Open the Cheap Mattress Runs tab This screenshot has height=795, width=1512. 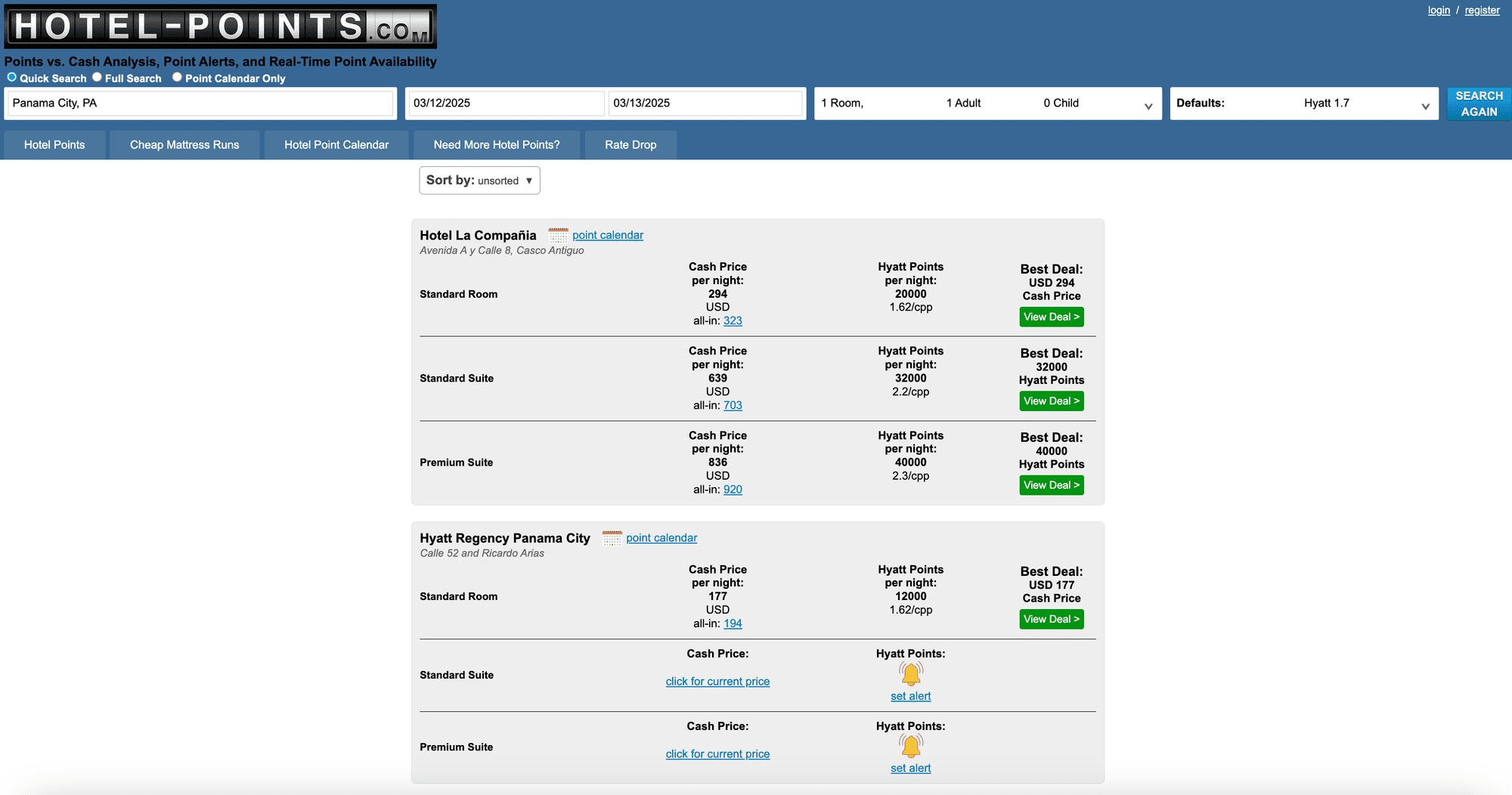click(184, 145)
